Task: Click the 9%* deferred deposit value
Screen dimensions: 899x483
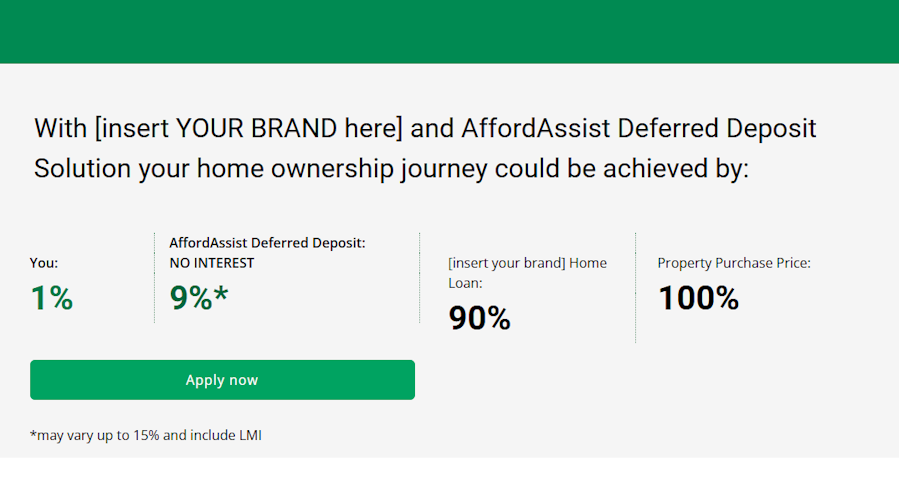Action: coord(199,298)
